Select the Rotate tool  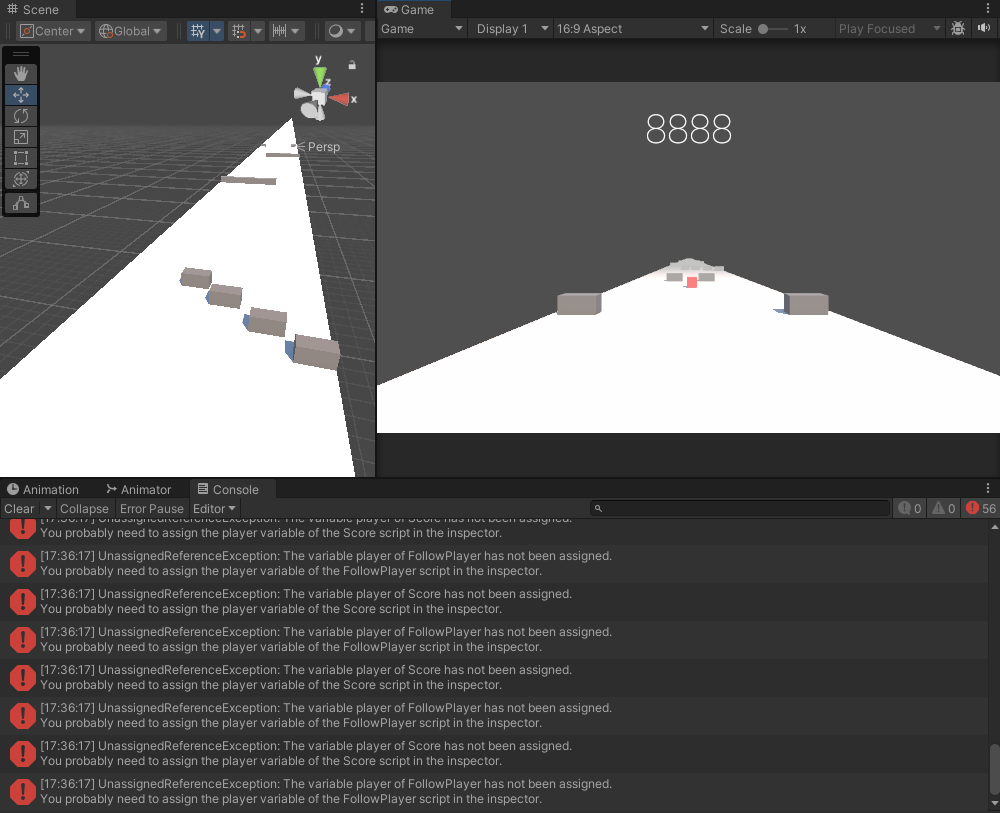[20, 116]
